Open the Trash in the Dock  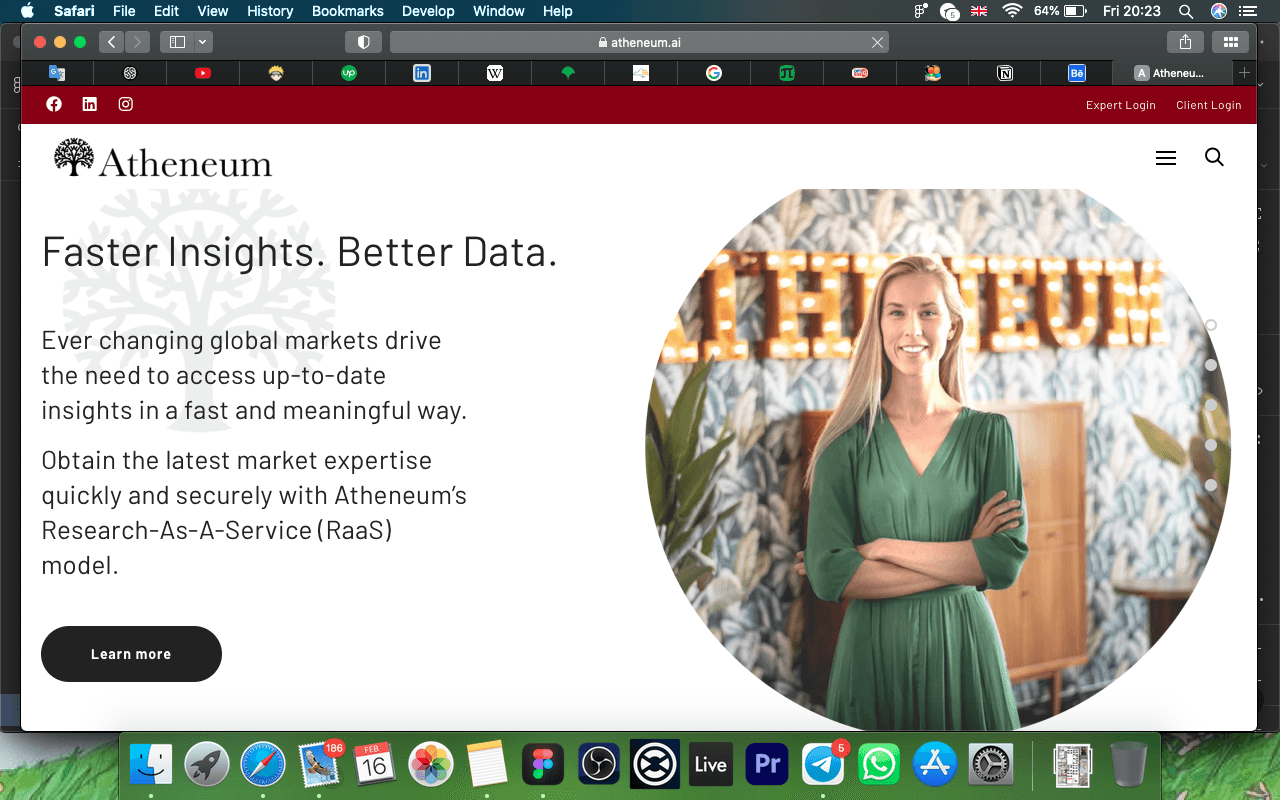[x=1129, y=766]
